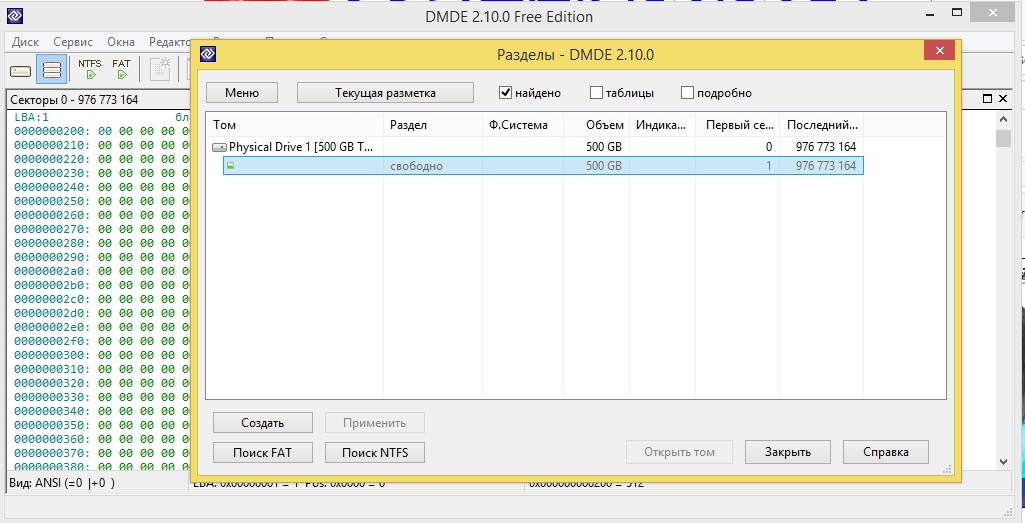Click the grayed grid icon in main toolbar
Screen dimensions: 1025x523
pyautogui.click(x=160, y=69)
